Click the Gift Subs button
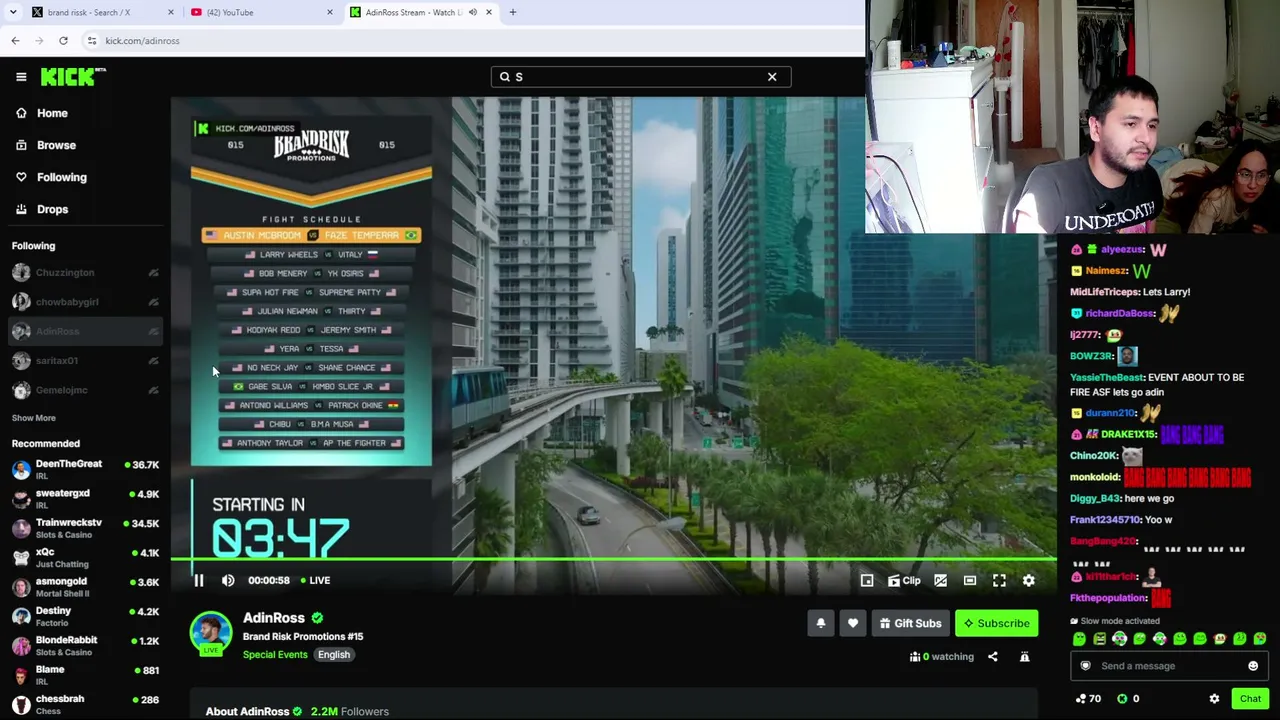 (910, 623)
